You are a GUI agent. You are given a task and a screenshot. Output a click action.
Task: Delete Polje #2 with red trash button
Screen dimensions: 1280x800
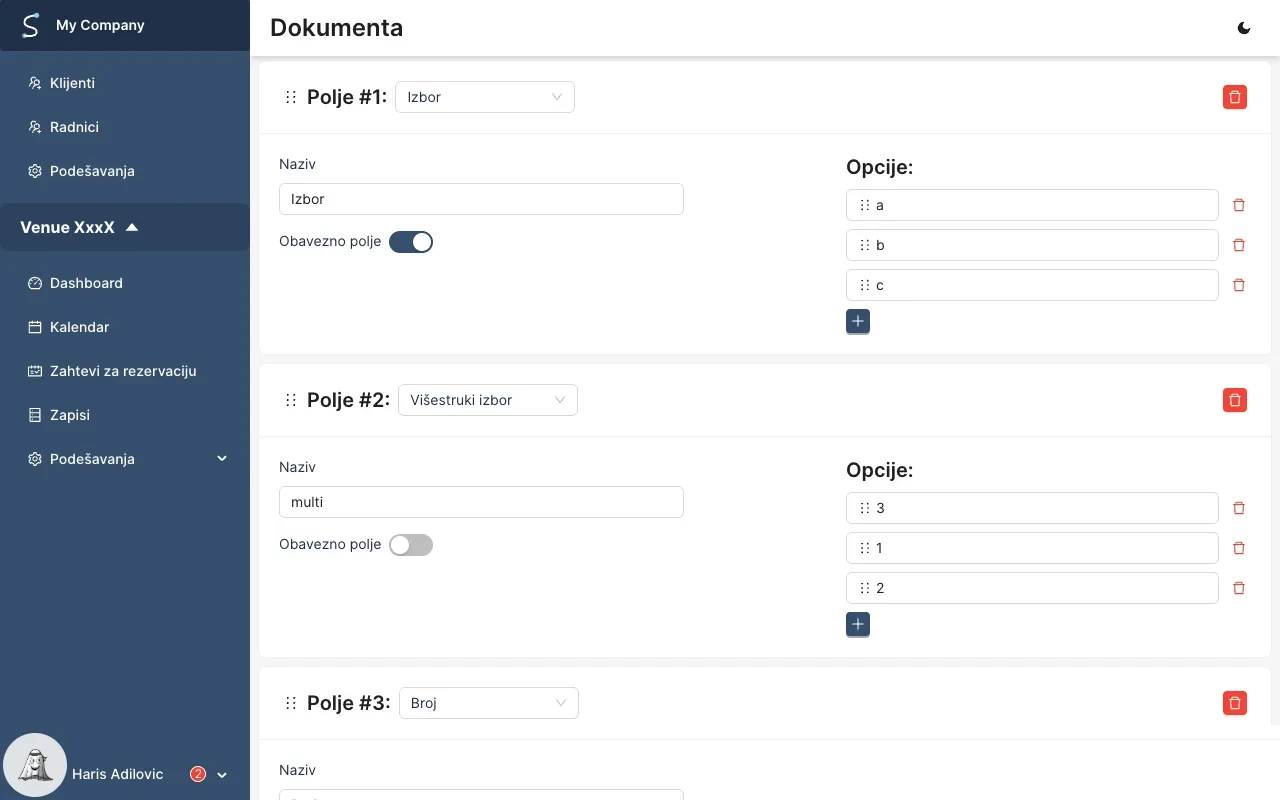pos(1235,400)
